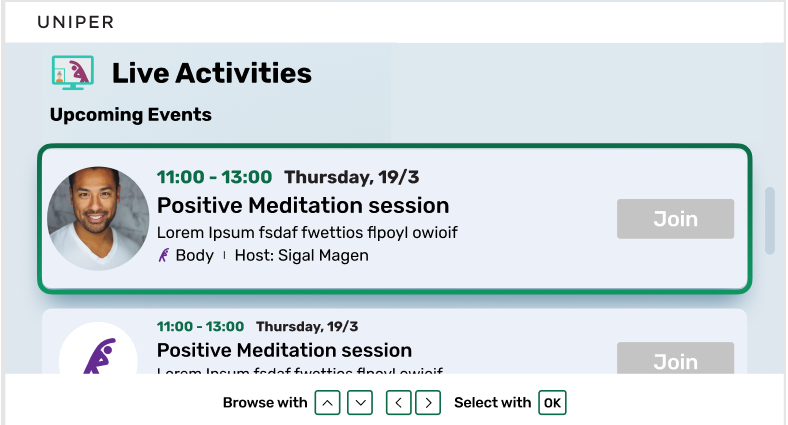Click the up arrow browse key
Image resolution: width=788 pixels, height=425 pixels.
pos(327,403)
